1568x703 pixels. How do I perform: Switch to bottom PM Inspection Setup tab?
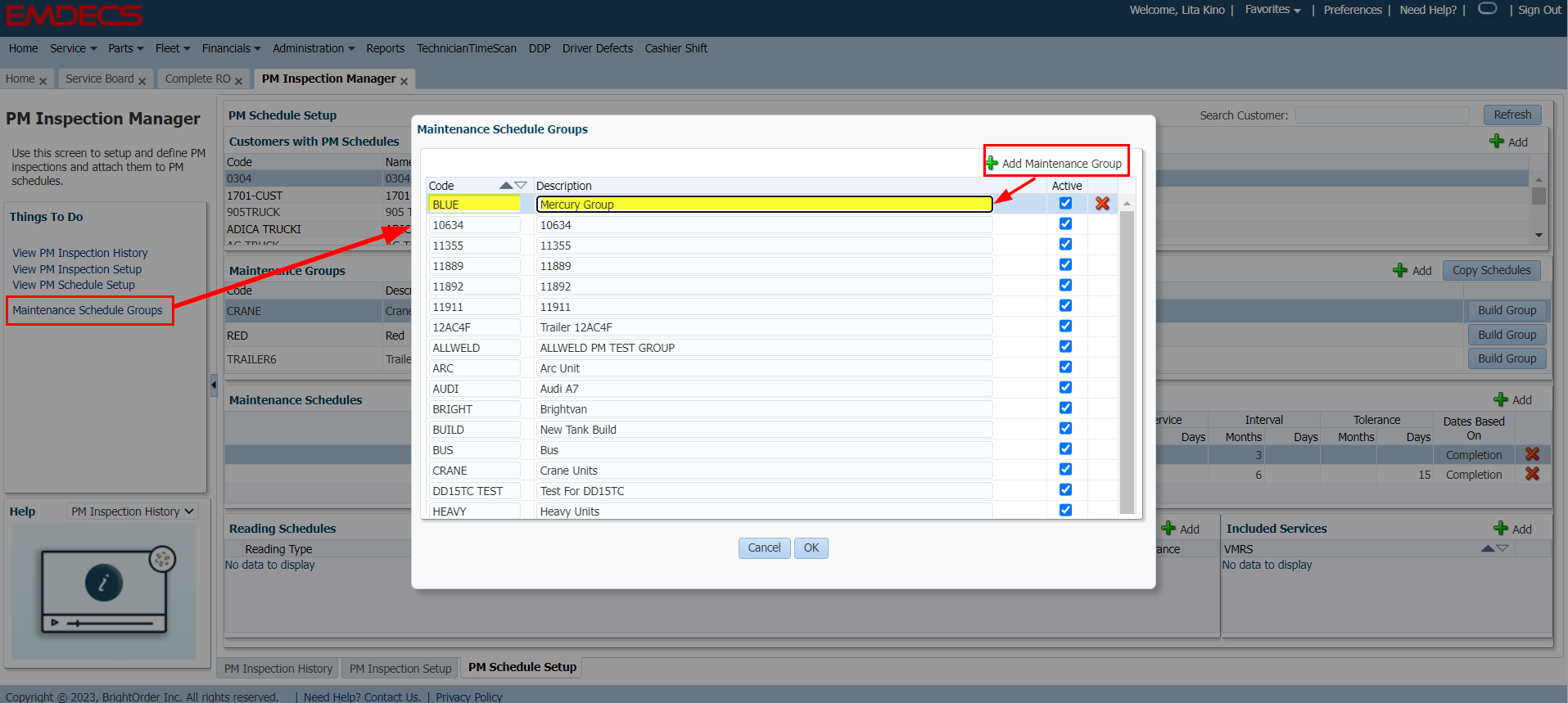click(400, 669)
